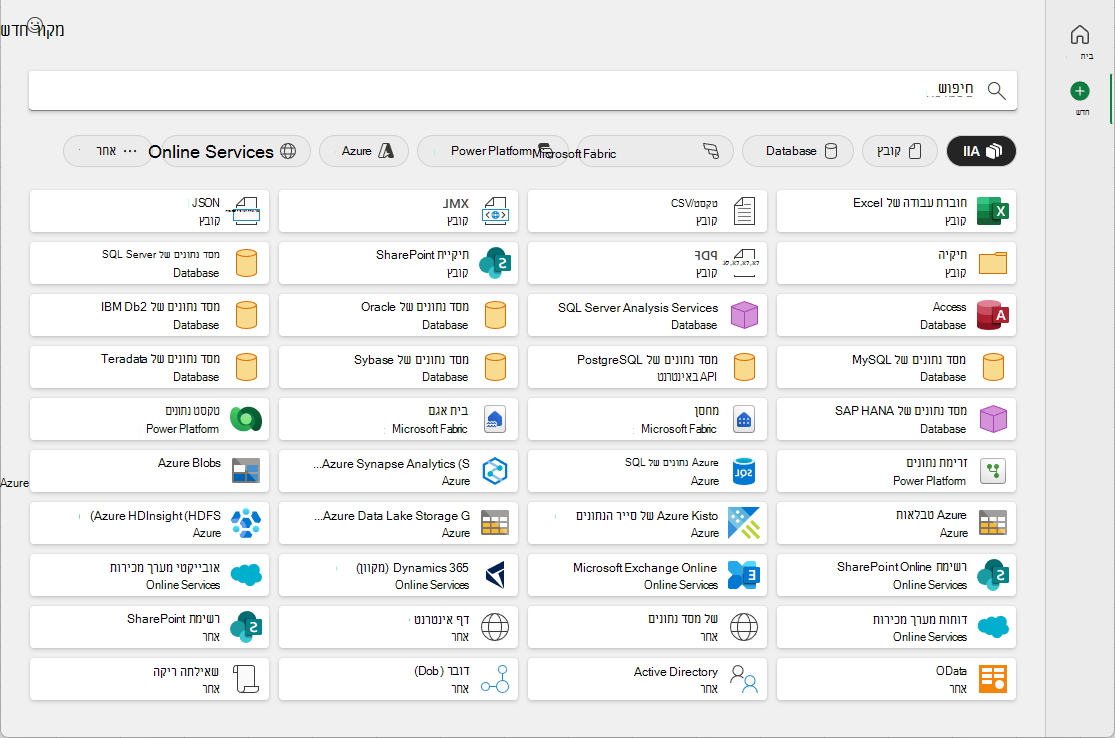Click into the search field
This screenshot has height=738, width=1115.
coord(523,90)
